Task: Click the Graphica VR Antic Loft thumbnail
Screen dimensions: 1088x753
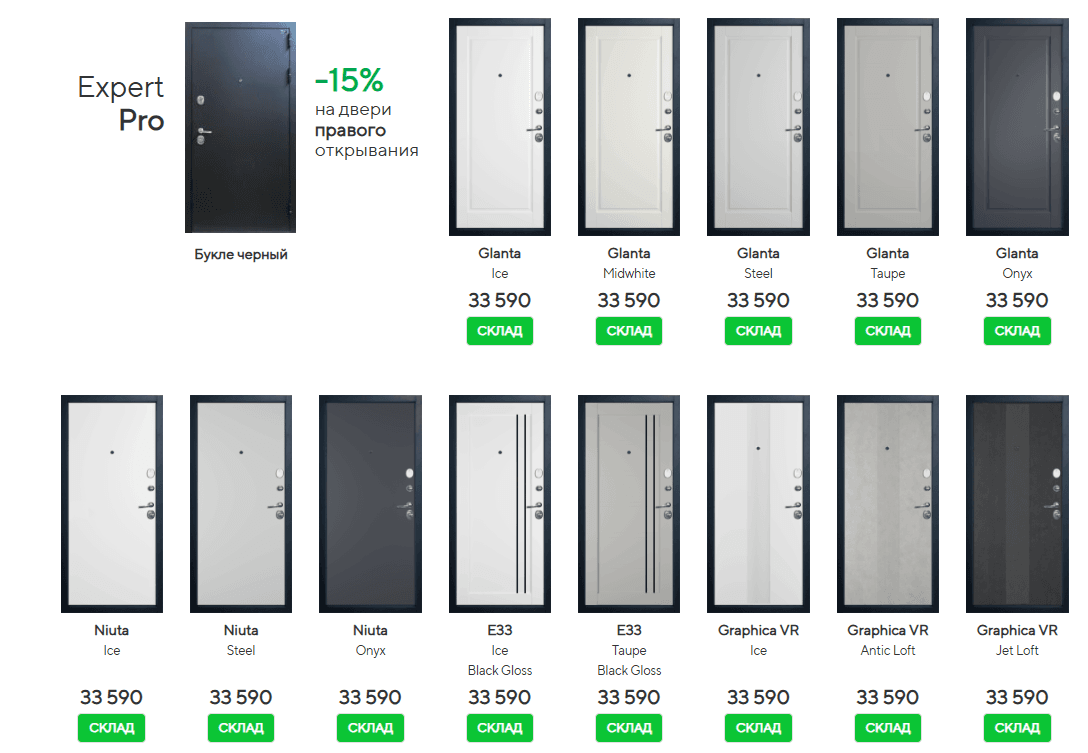Action: point(888,504)
